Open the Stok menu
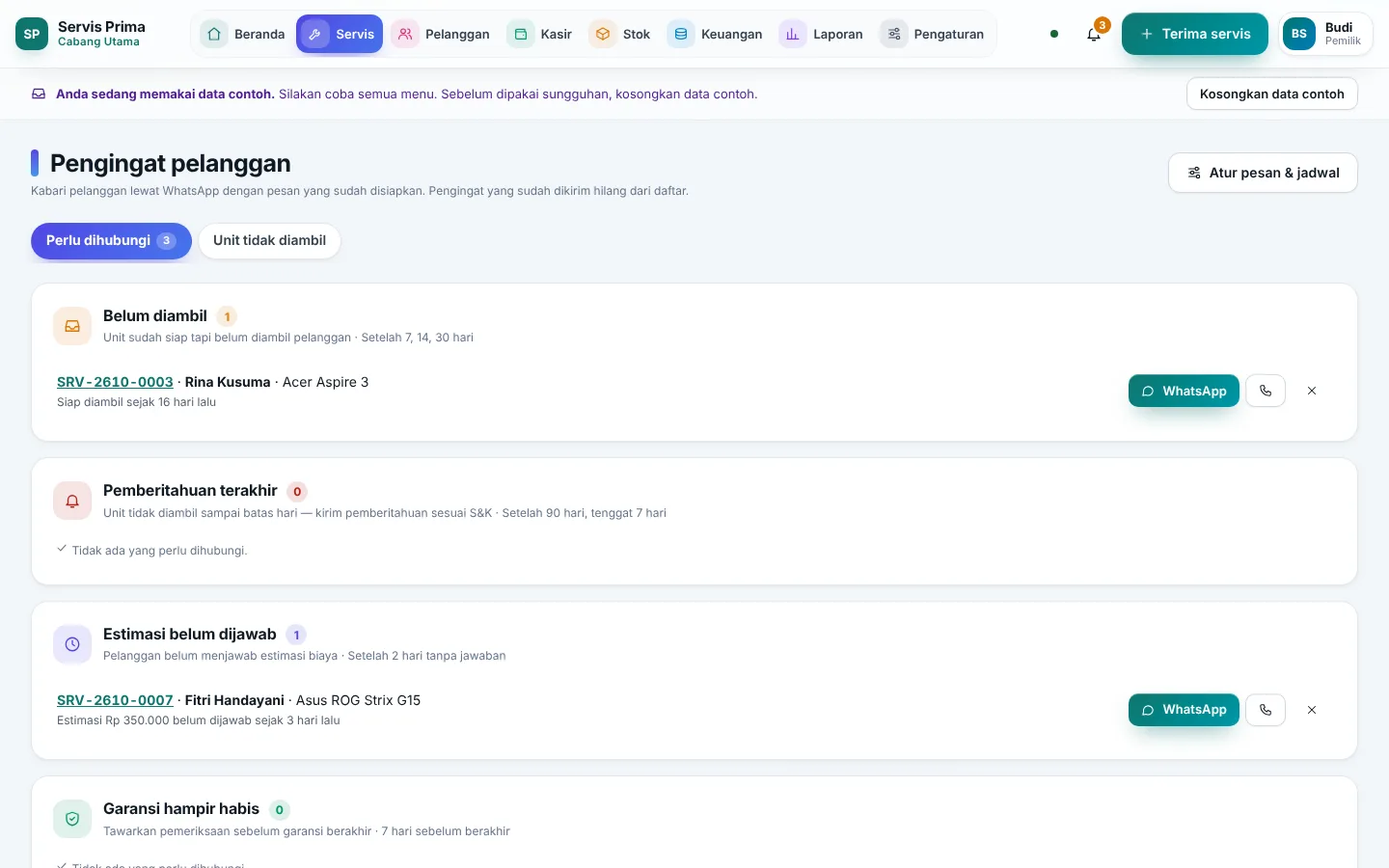 (x=620, y=34)
